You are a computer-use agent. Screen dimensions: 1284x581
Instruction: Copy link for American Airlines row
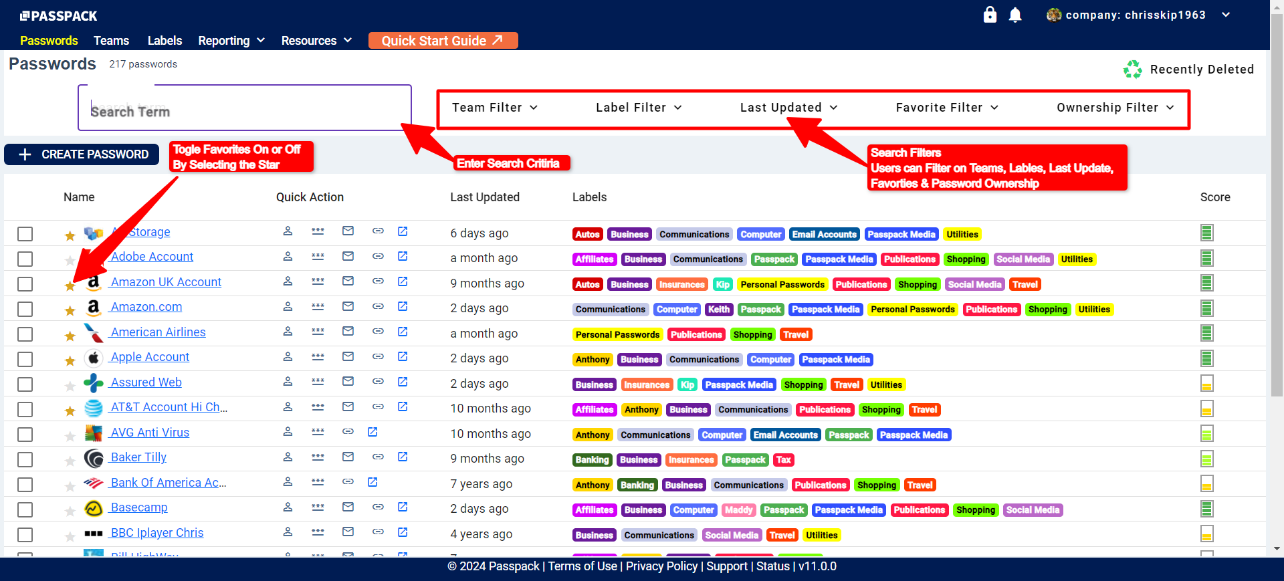[378, 331]
